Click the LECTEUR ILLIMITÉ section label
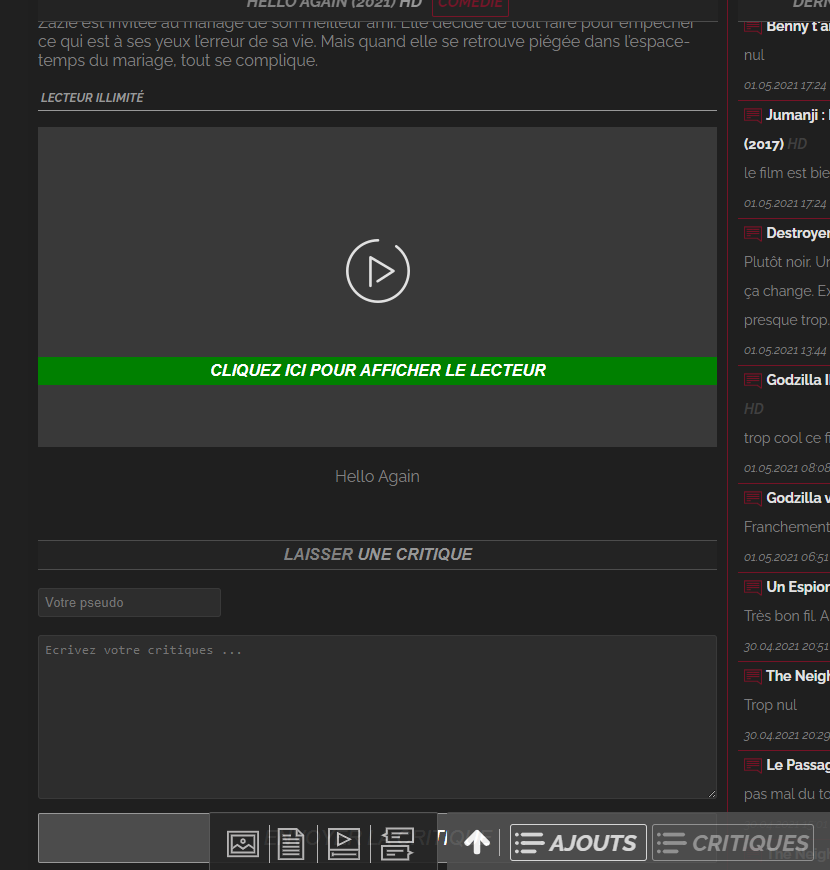This screenshot has width=830, height=870. (x=92, y=98)
